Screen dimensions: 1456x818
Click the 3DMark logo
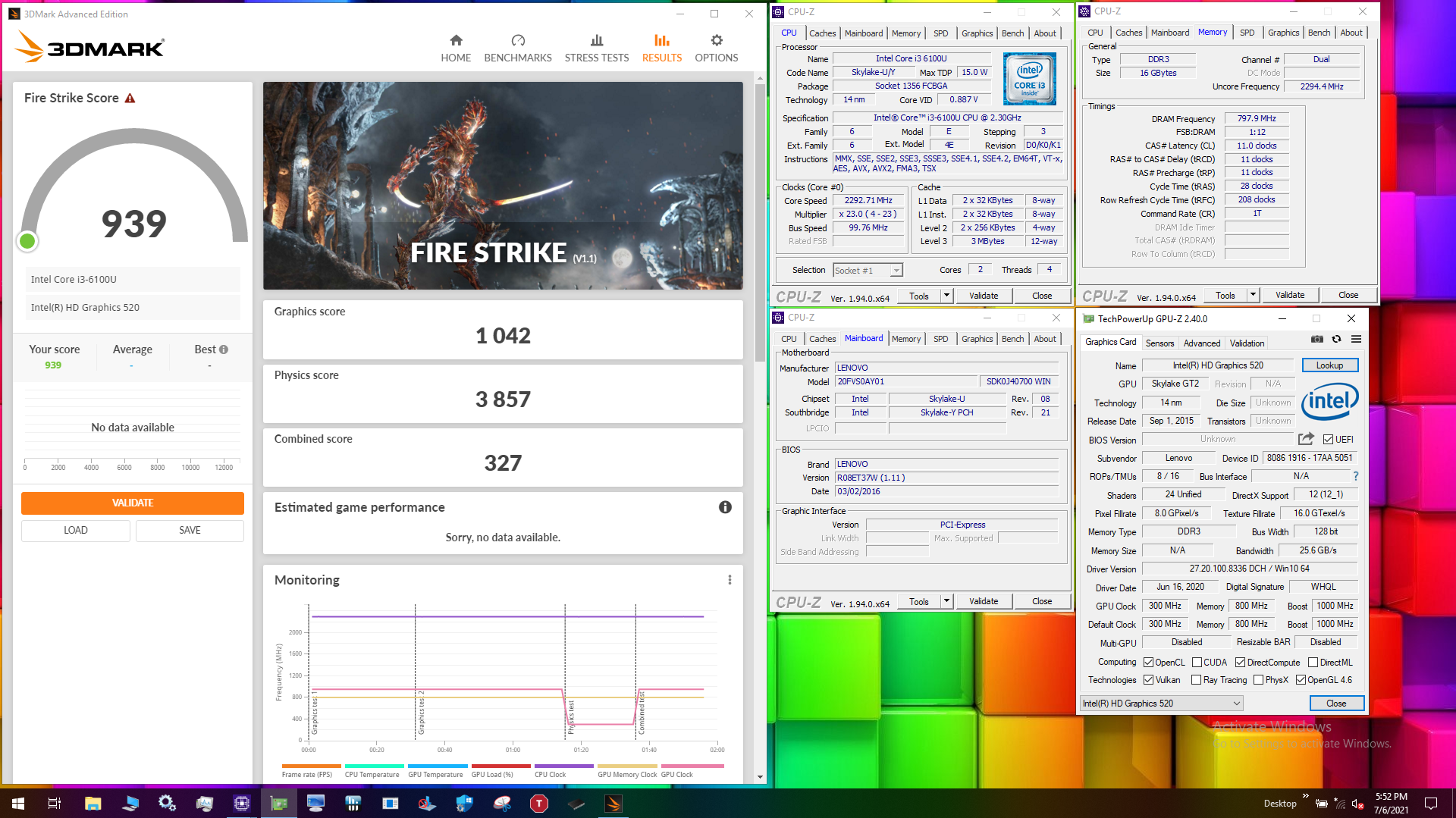(89, 47)
